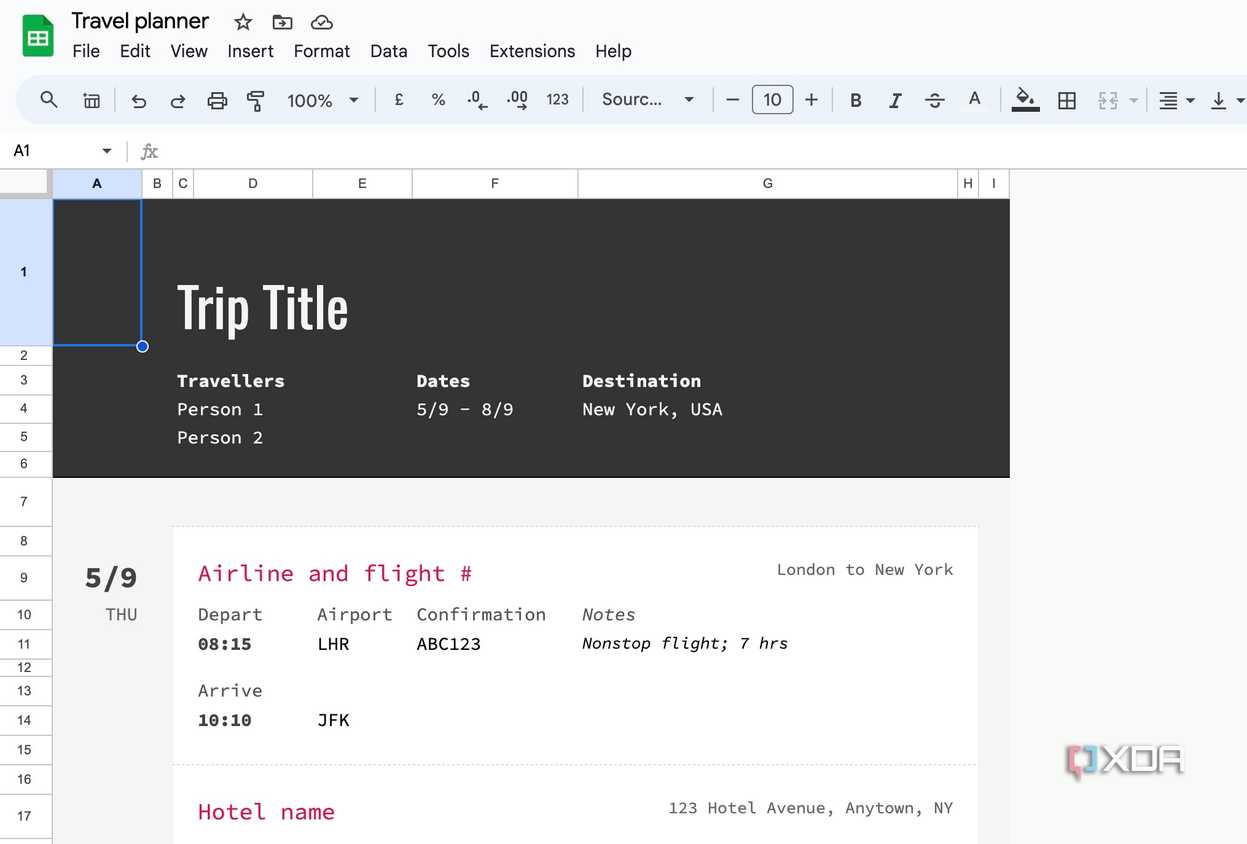Open the Data menu
The height and width of the screenshot is (844, 1247).
[389, 51]
